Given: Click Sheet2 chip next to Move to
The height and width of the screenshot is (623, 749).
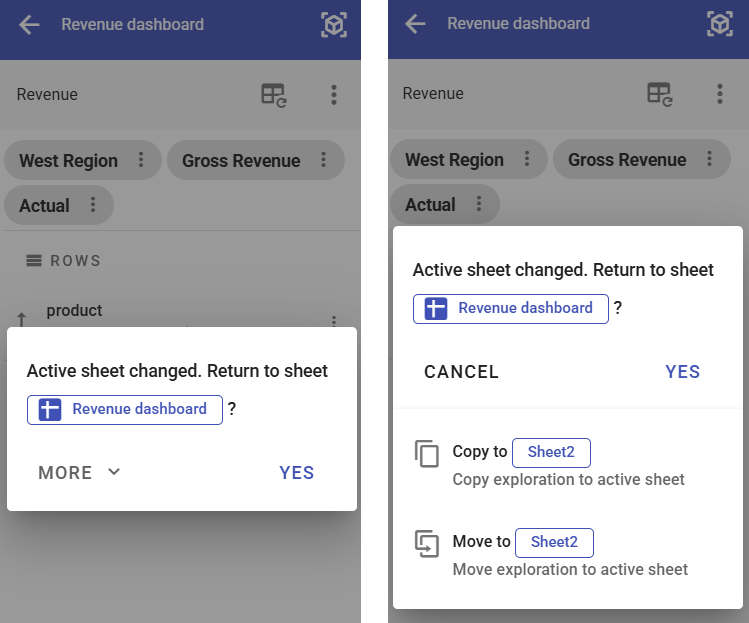Looking at the screenshot, I should 554,542.
